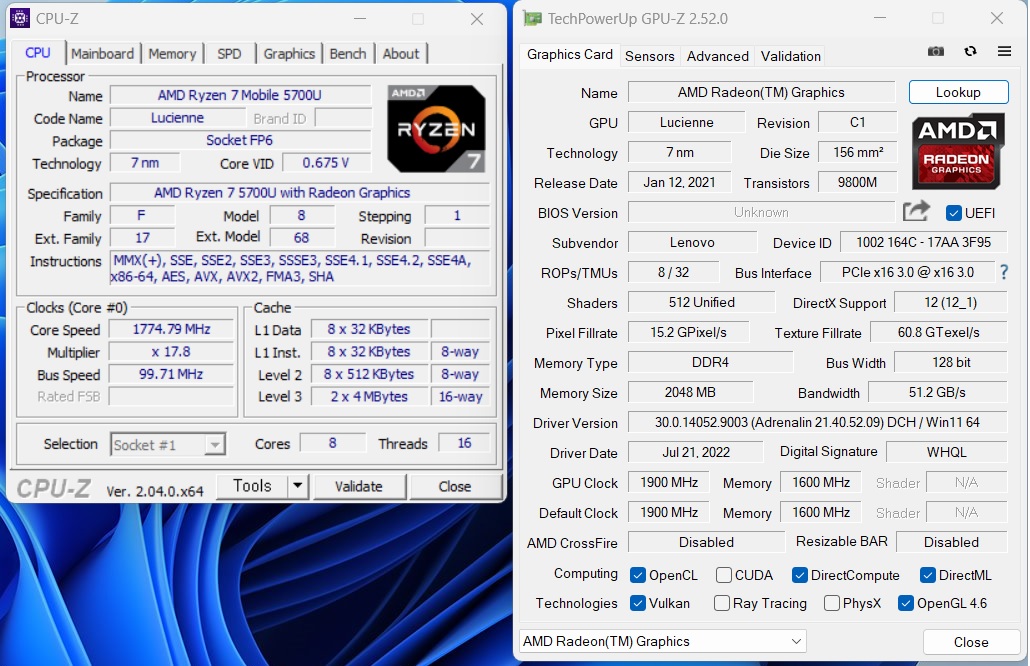Click the Multiplier x 17.8 value
The height and width of the screenshot is (666, 1030).
point(171,352)
